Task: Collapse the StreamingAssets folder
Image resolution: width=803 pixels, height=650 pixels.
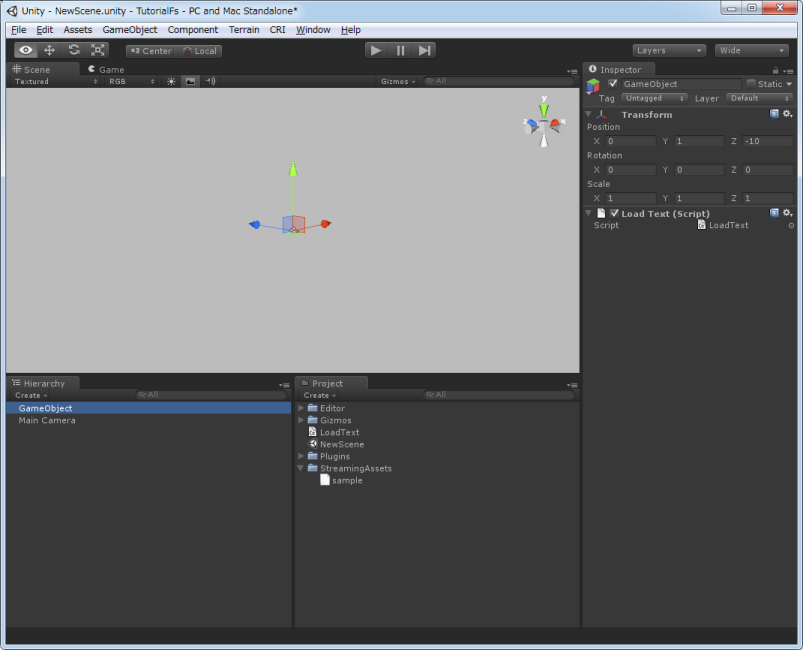Action: pos(301,468)
